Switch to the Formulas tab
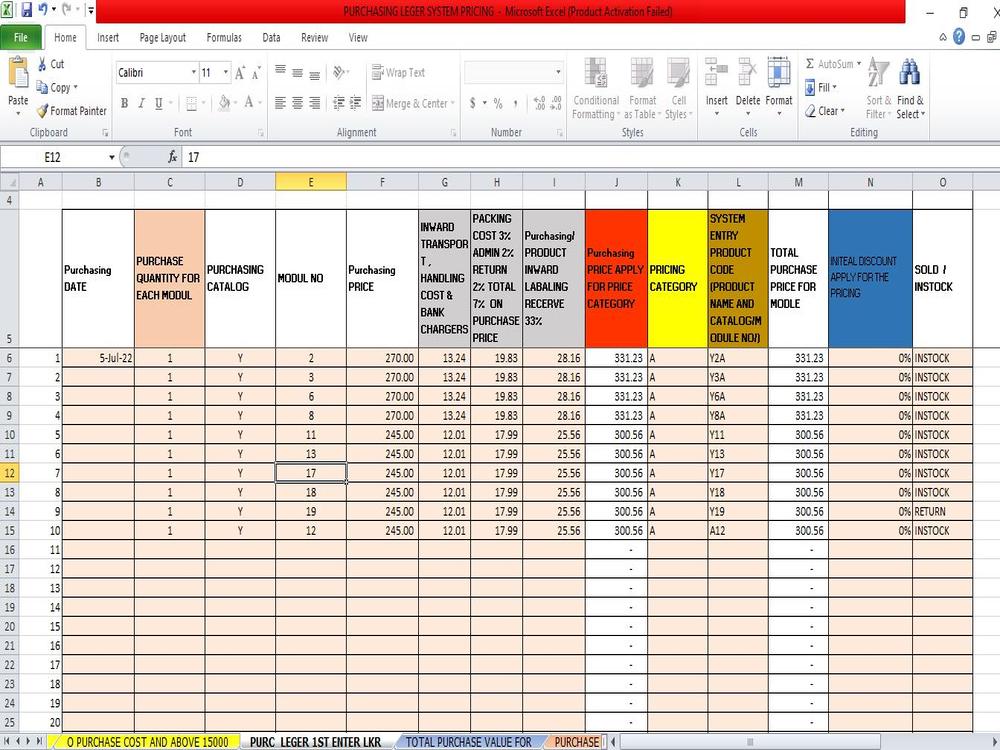The image size is (1000, 750). click(x=224, y=38)
